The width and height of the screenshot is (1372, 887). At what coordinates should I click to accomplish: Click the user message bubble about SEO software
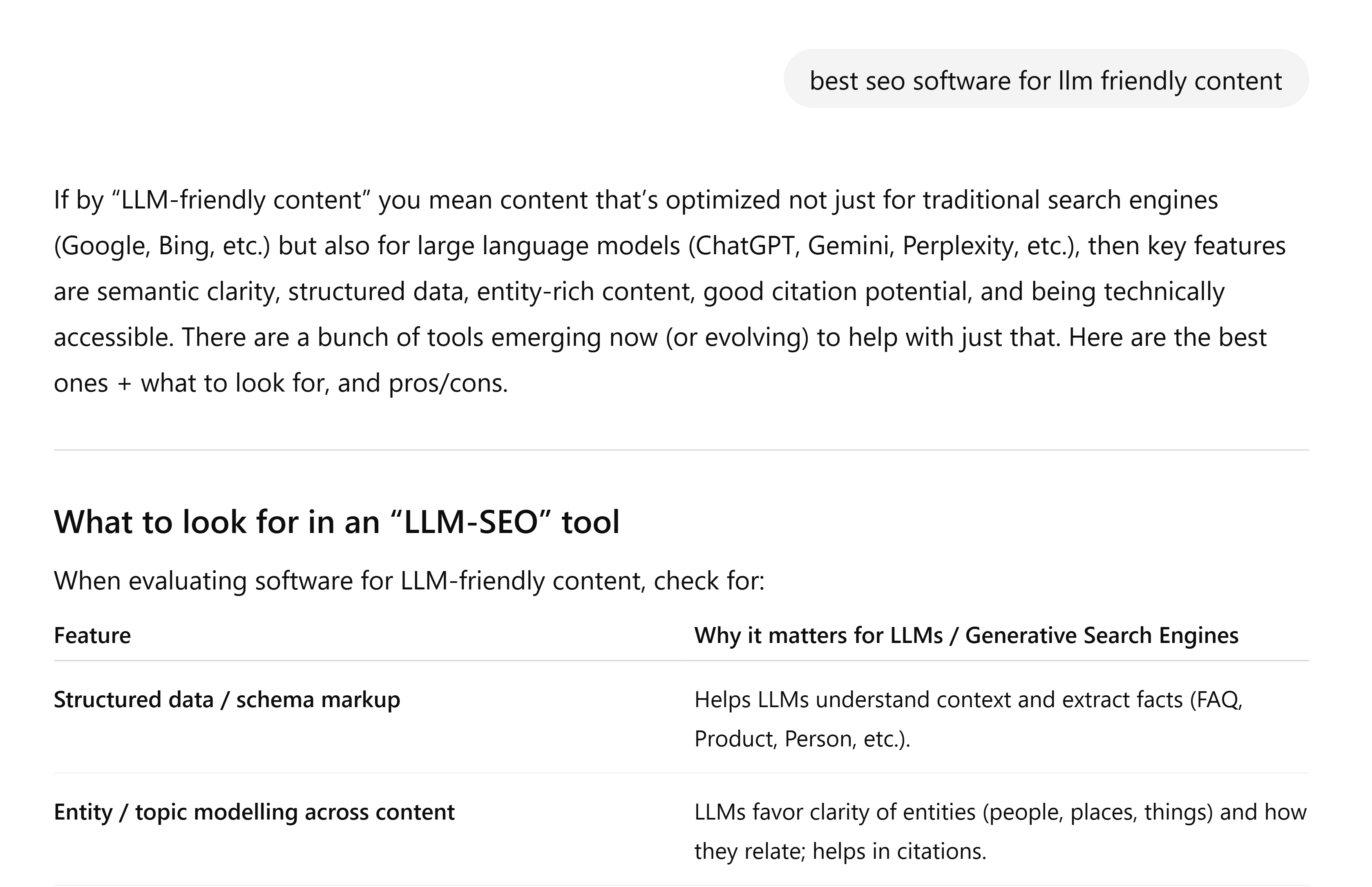tap(1046, 80)
